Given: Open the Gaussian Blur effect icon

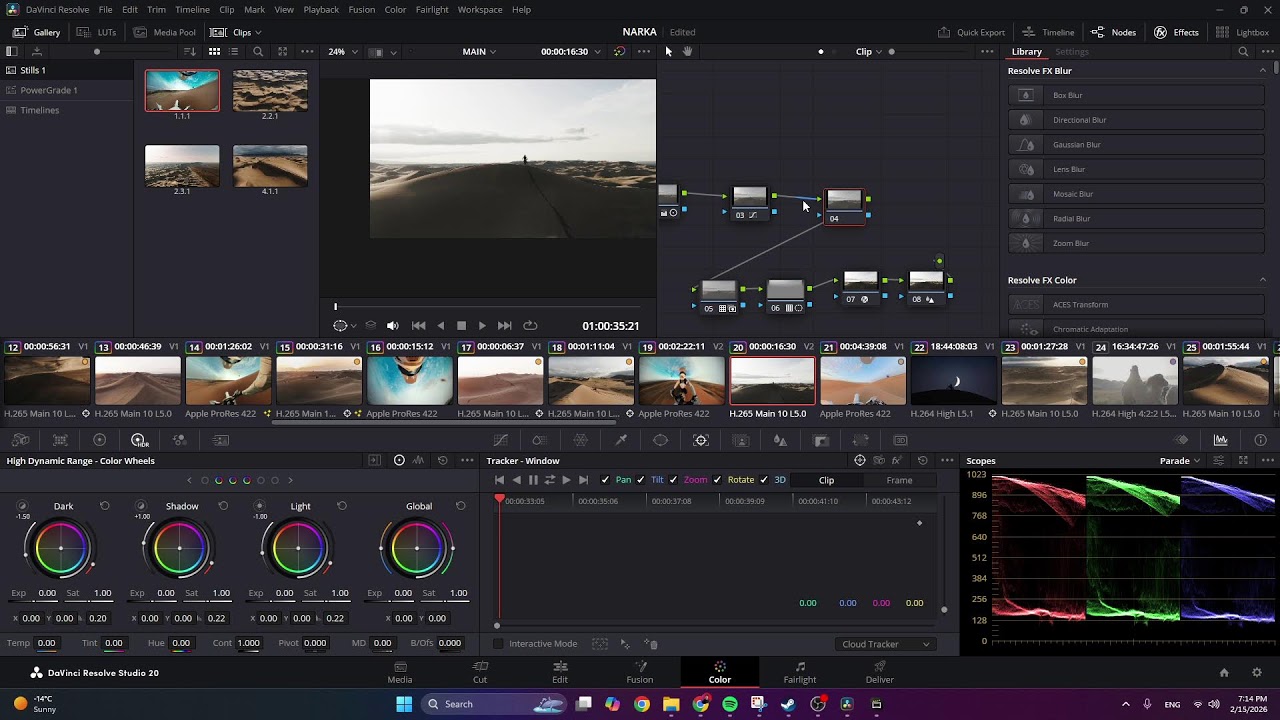Looking at the screenshot, I should 1025,144.
